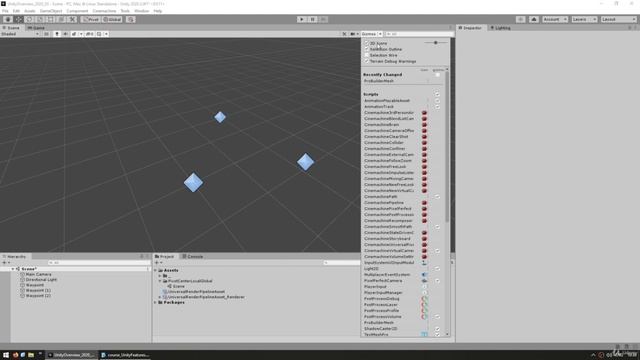This screenshot has width=640, height=360.
Task: Toggle scene lighting with the lightbulb icon
Action: (57, 34)
